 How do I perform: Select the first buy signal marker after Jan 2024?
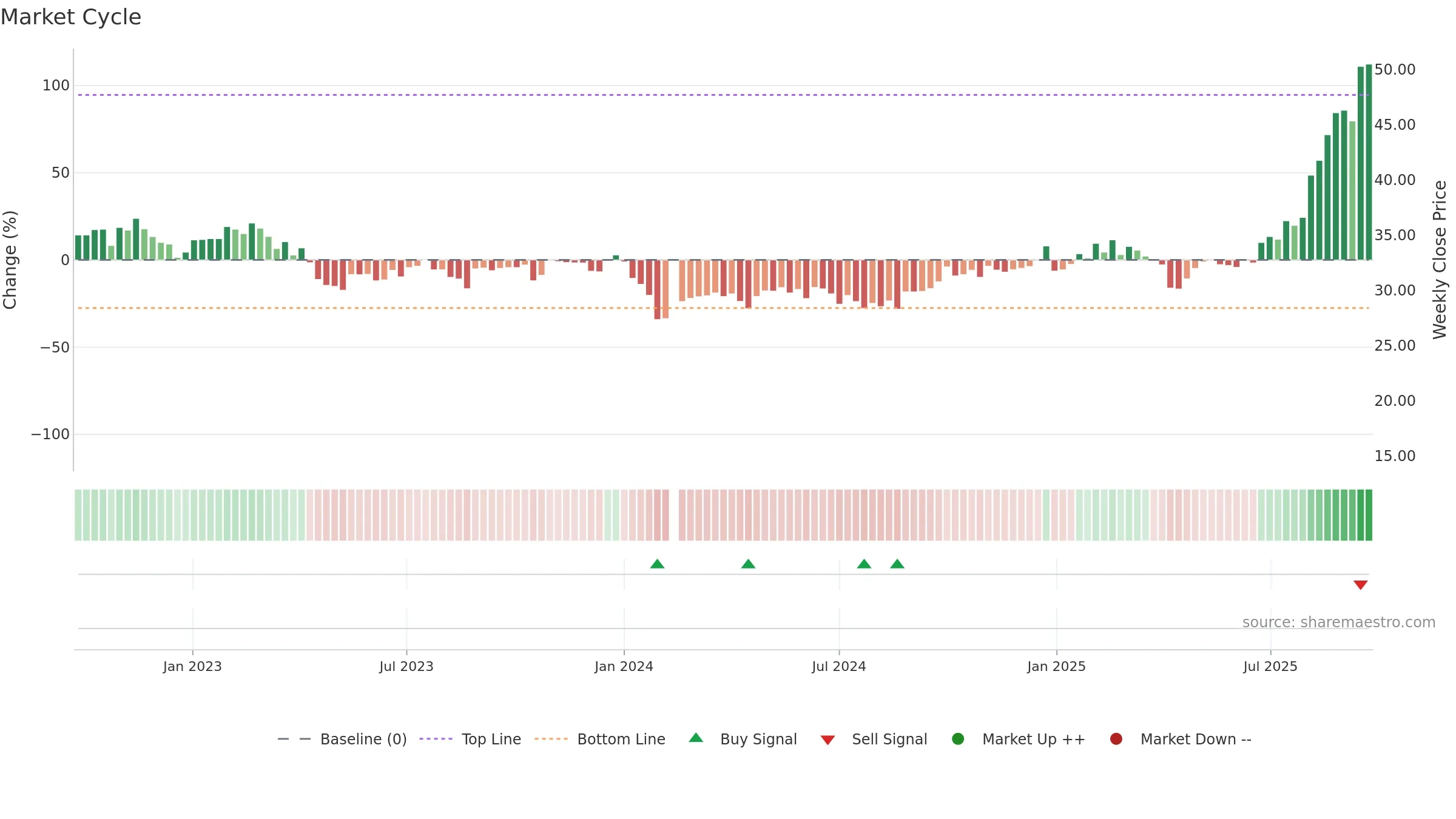[657, 564]
